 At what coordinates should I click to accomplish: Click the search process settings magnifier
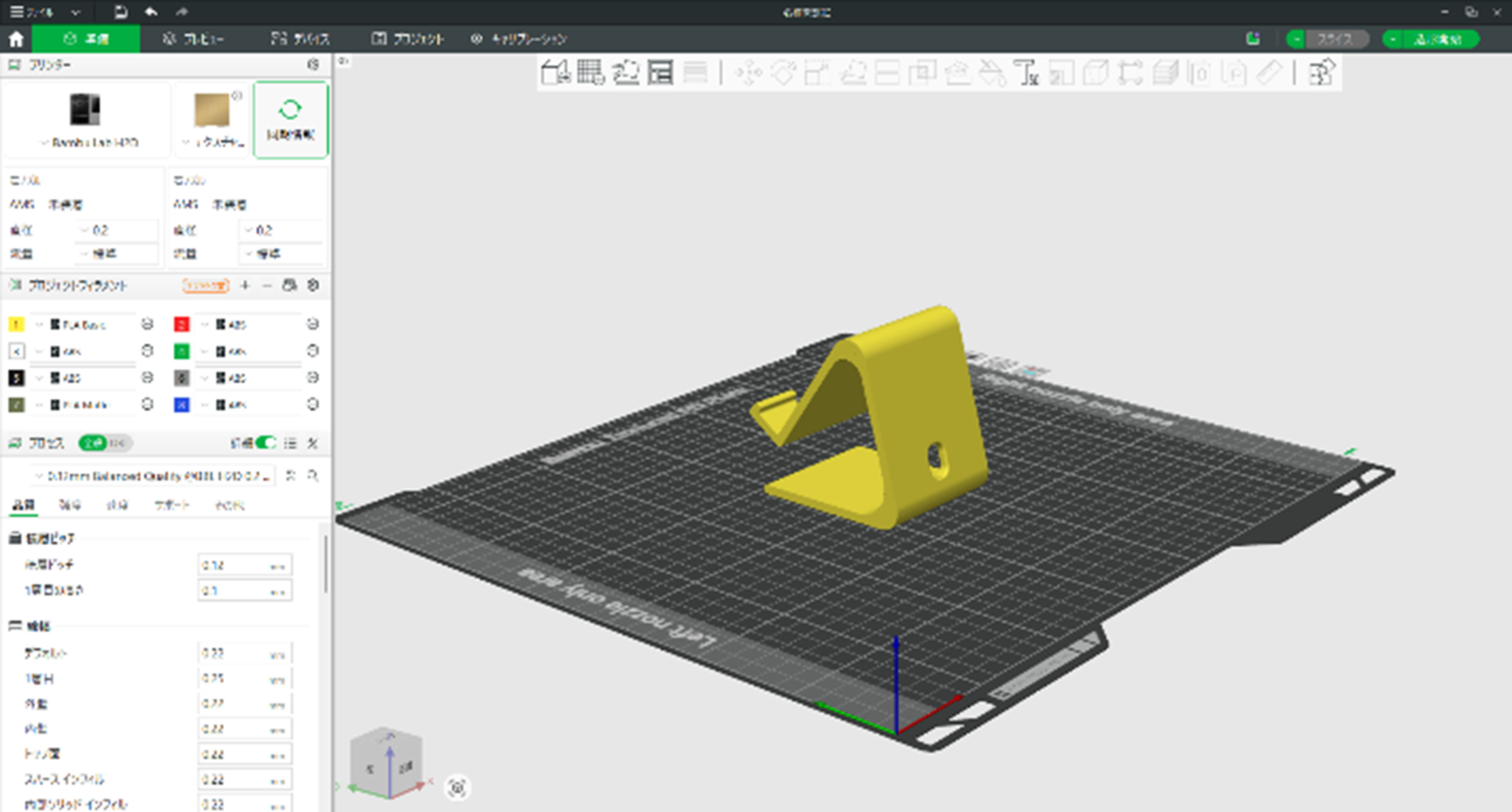(314, 475)
